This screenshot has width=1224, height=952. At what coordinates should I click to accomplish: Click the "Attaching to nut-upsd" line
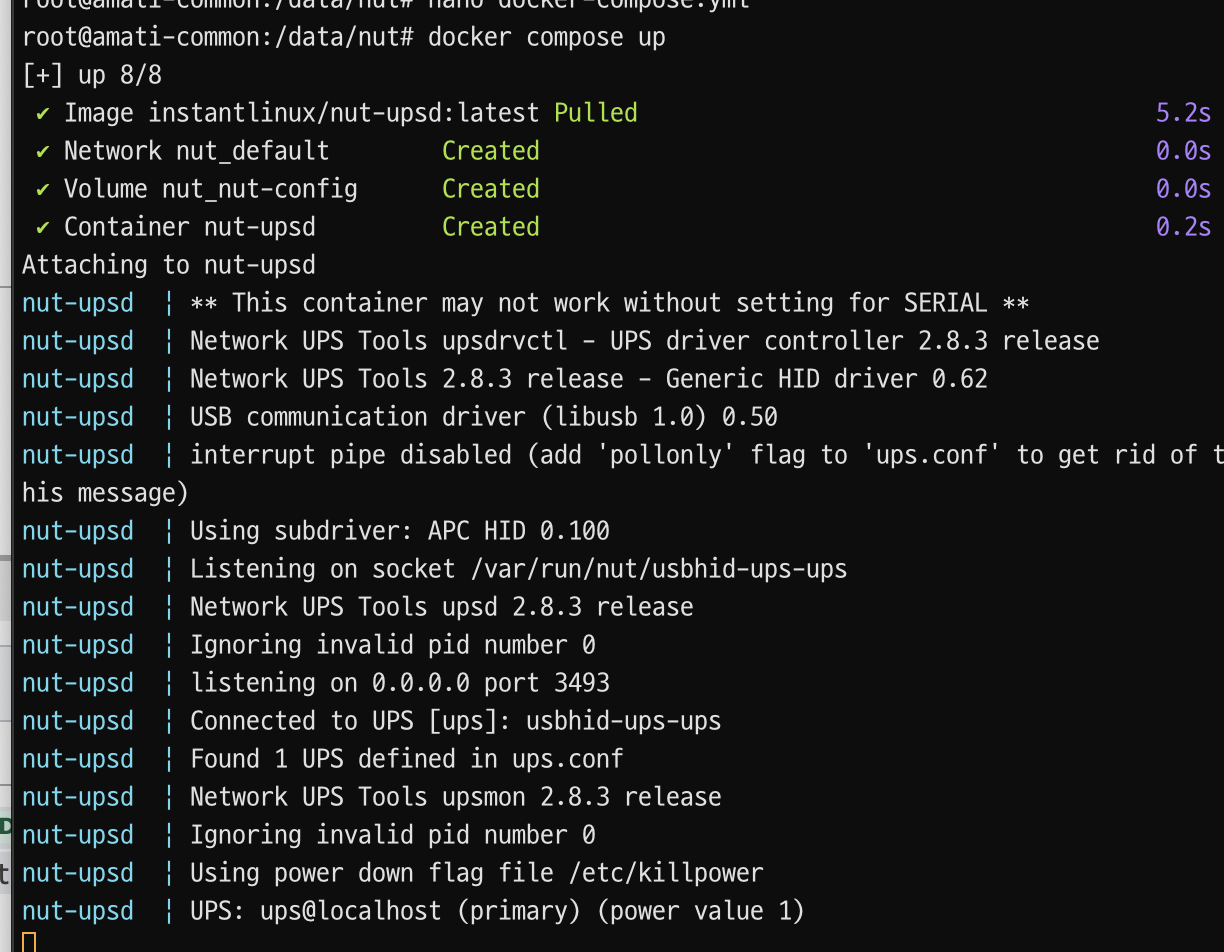pos(168,265)
